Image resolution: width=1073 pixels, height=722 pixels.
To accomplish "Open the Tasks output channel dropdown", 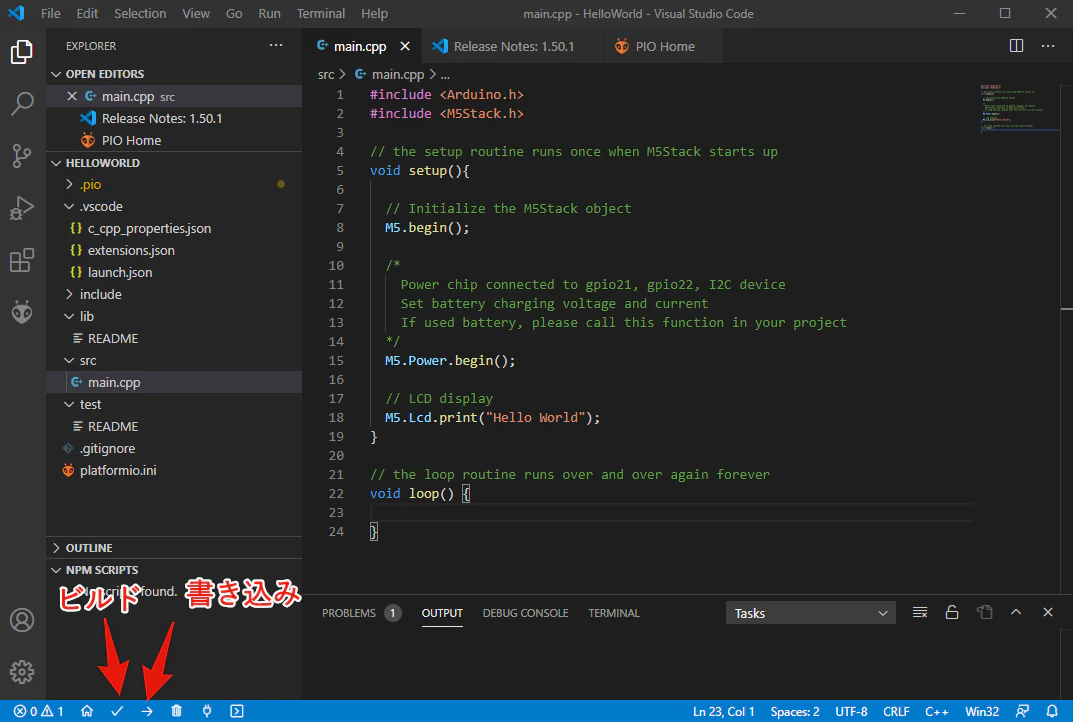I will (x=810, y=613).
